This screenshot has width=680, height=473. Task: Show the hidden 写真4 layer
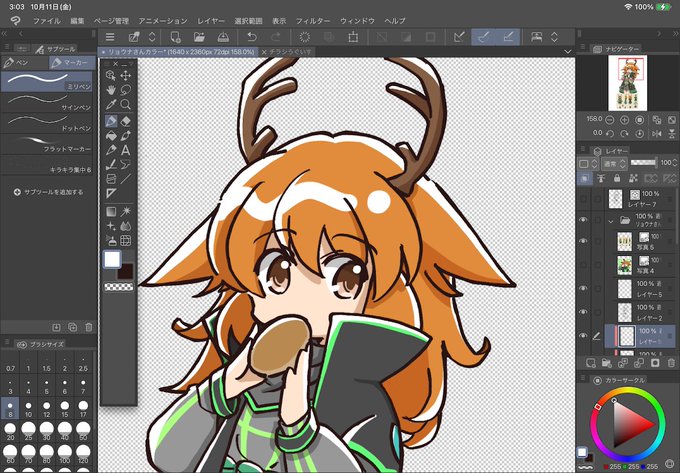pos(583,265)
